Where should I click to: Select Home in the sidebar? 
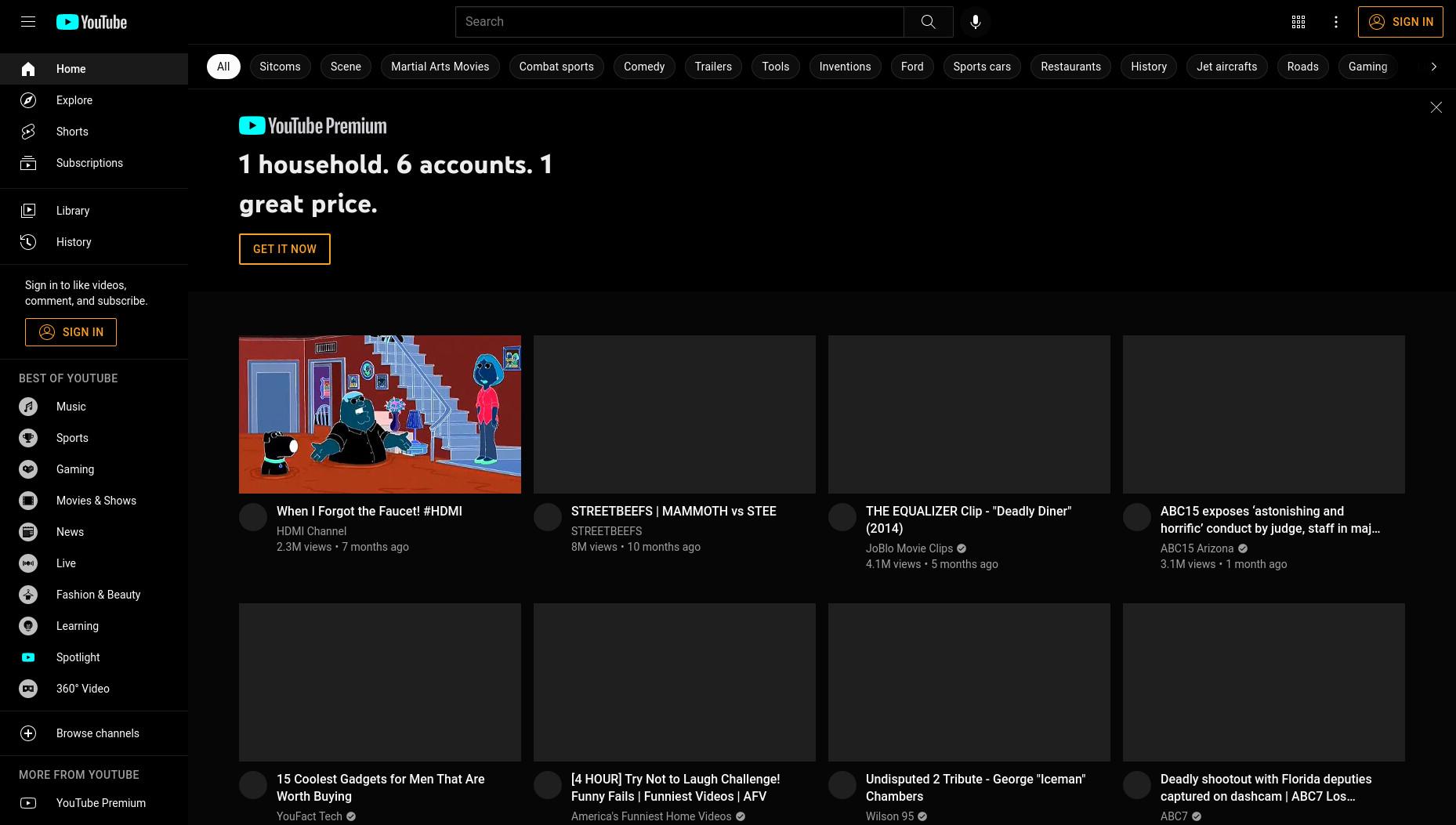[94, 69]
